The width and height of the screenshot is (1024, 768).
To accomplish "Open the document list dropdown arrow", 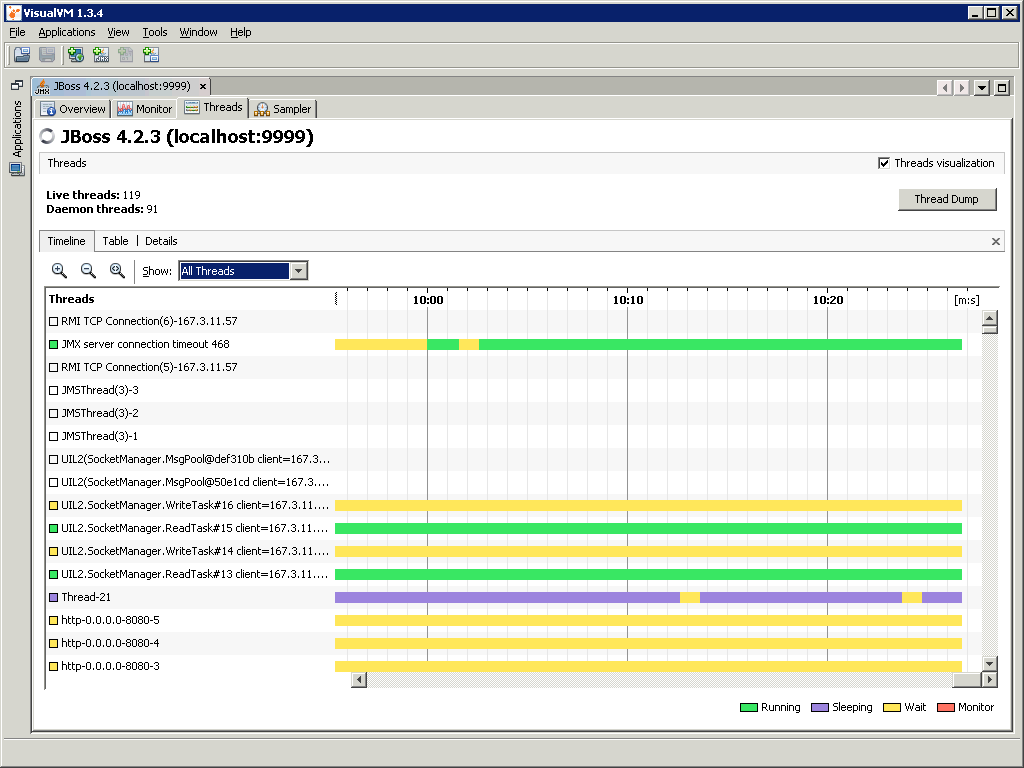I will [x=982, y=88].
